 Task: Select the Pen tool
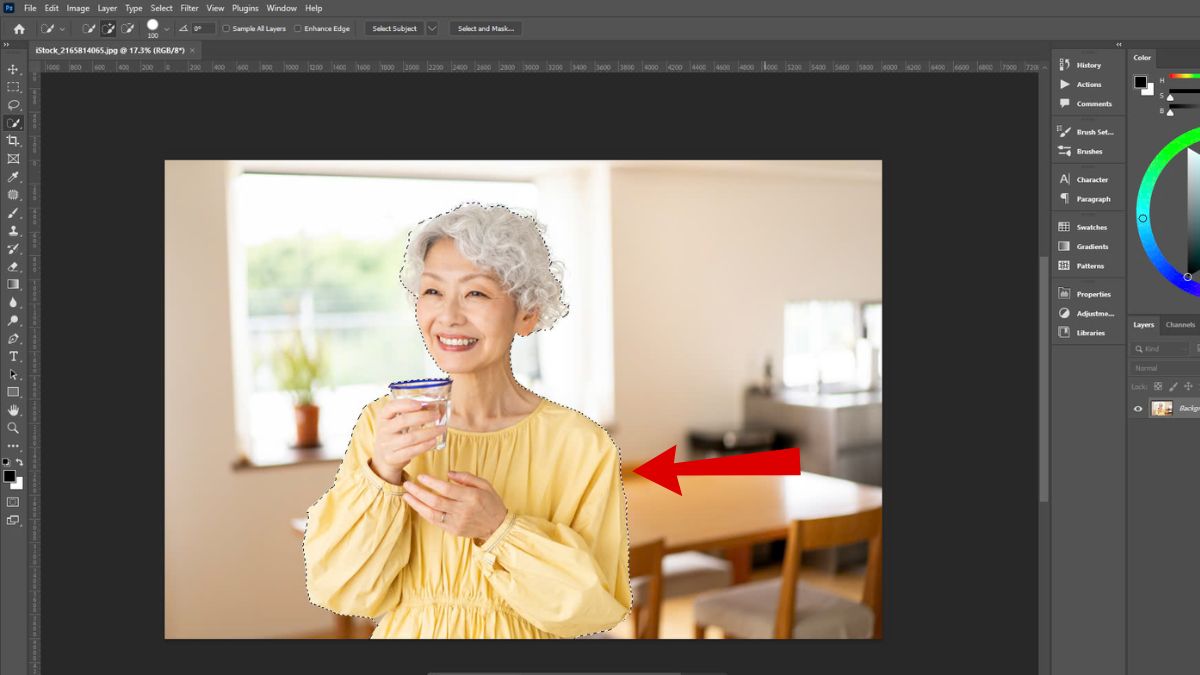tap(13, 338)
